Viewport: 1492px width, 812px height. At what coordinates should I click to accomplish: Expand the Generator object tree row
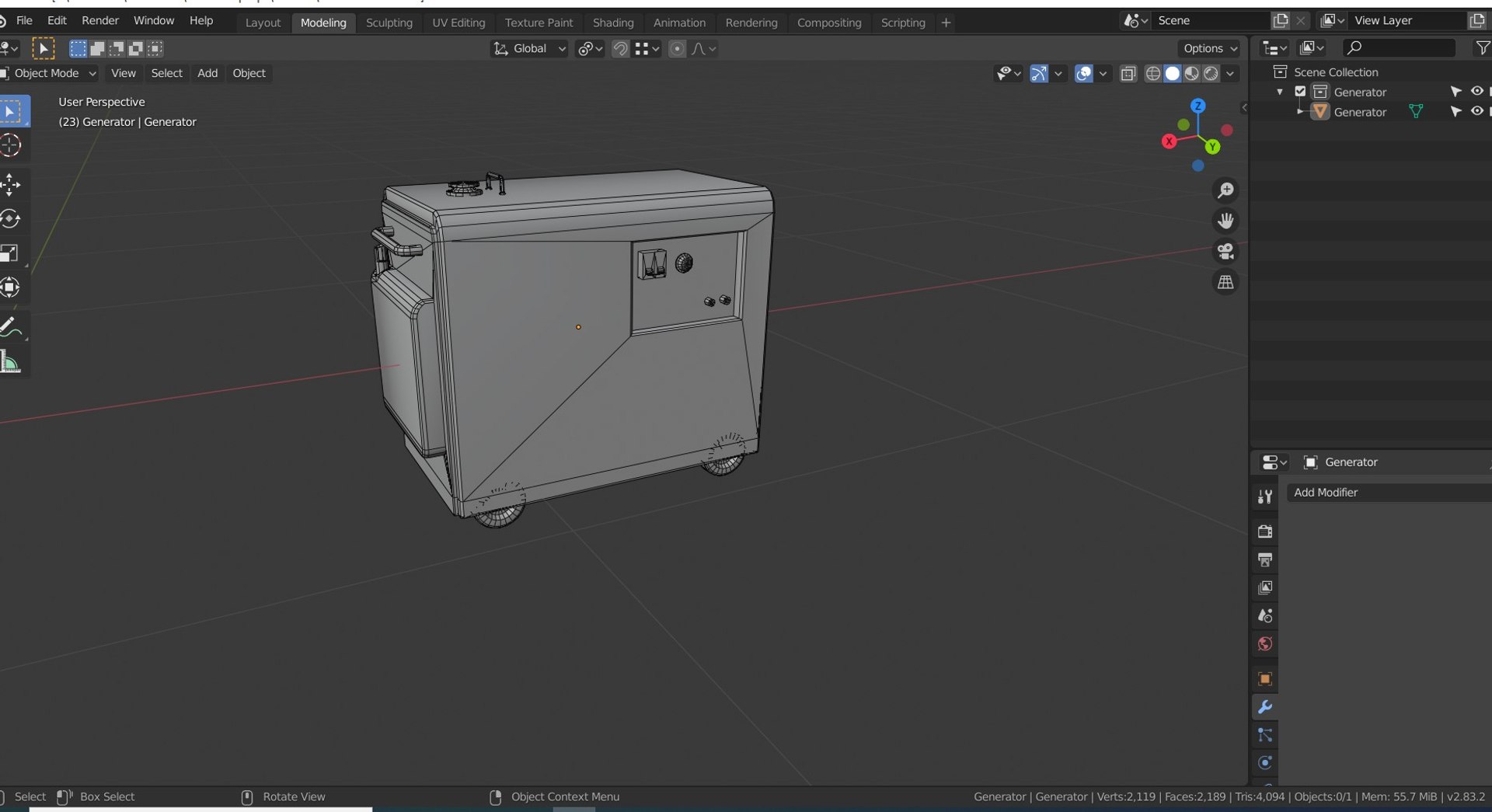point(1299,112)
